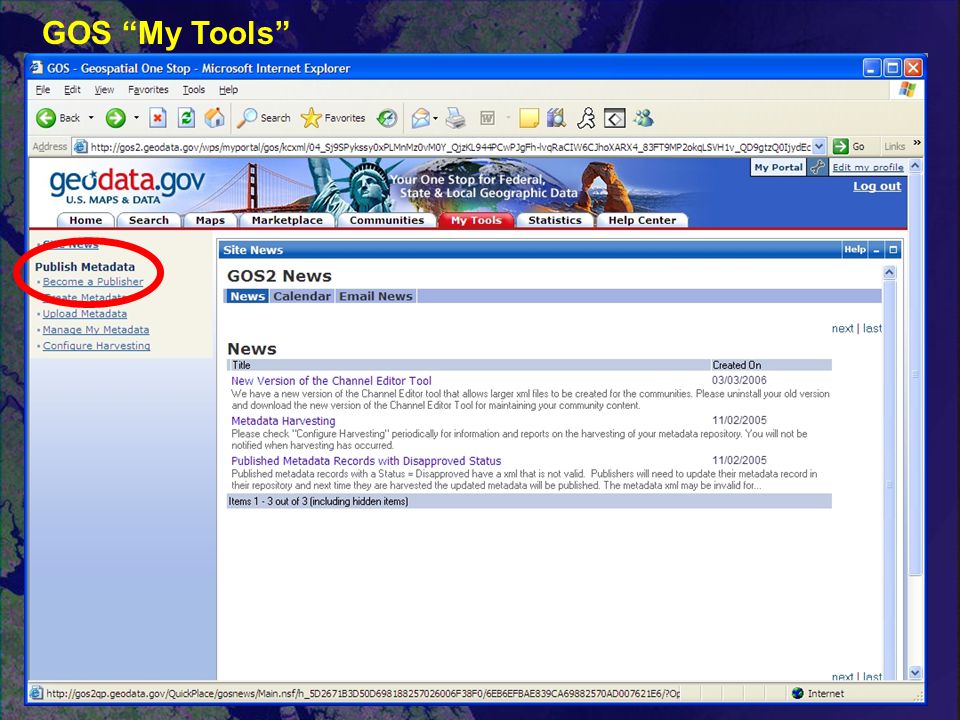
Task: Open the Help menu in menu bar
Action: [x=228, y=89]
